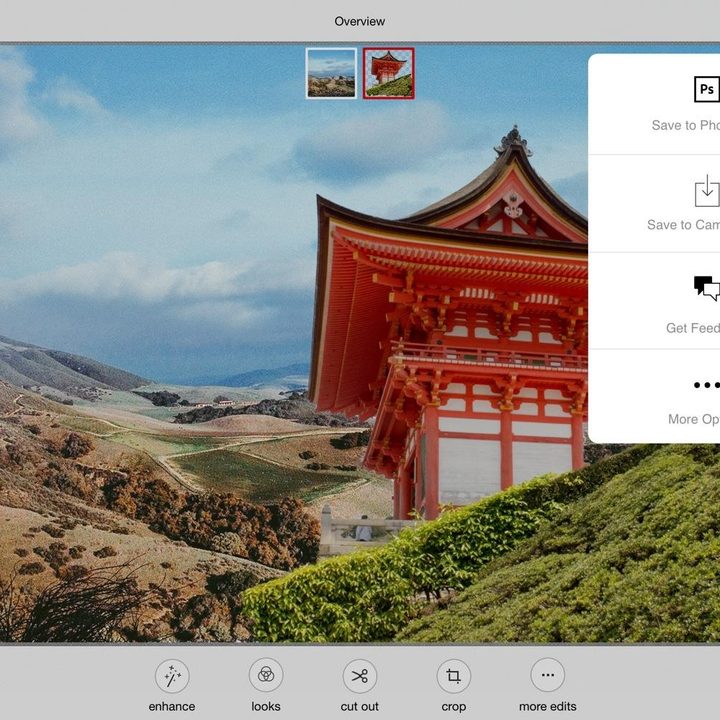Image resolution: width=720 pixels, height=720 pixels.
Task: Select the cut out scissors icon
Action: 360,676
